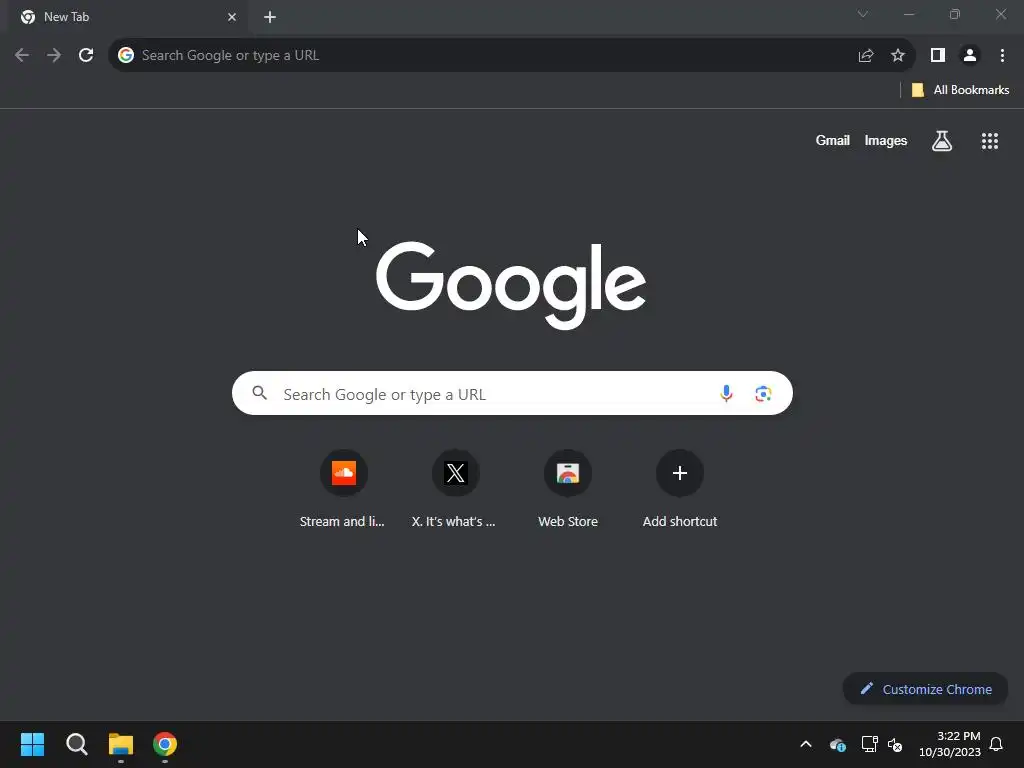This screenshot has width=1024, height=768.
Task: Open the All Bookmarks folder
Action: tap(961, 90)
